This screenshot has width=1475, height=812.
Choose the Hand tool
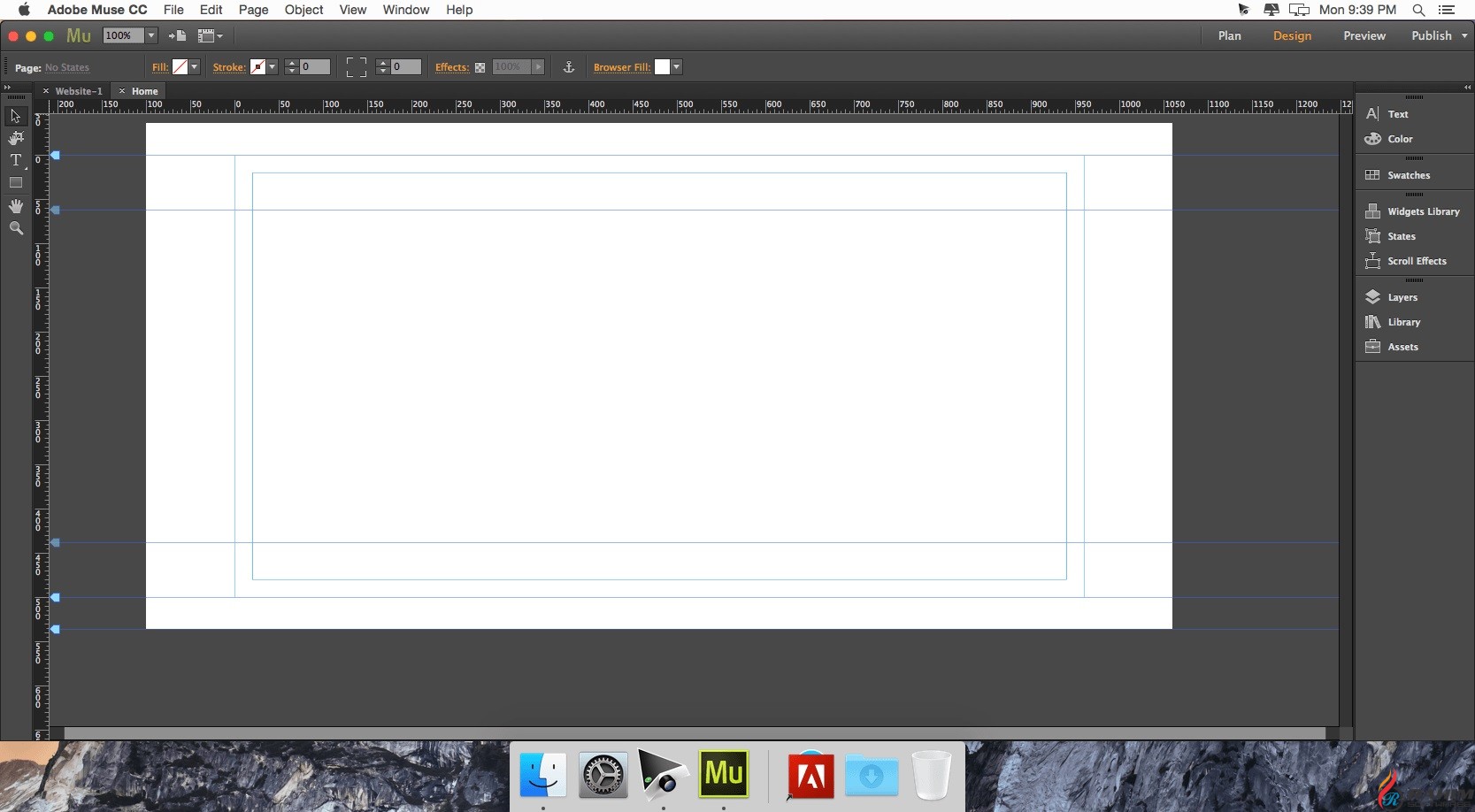coord(15,205)
